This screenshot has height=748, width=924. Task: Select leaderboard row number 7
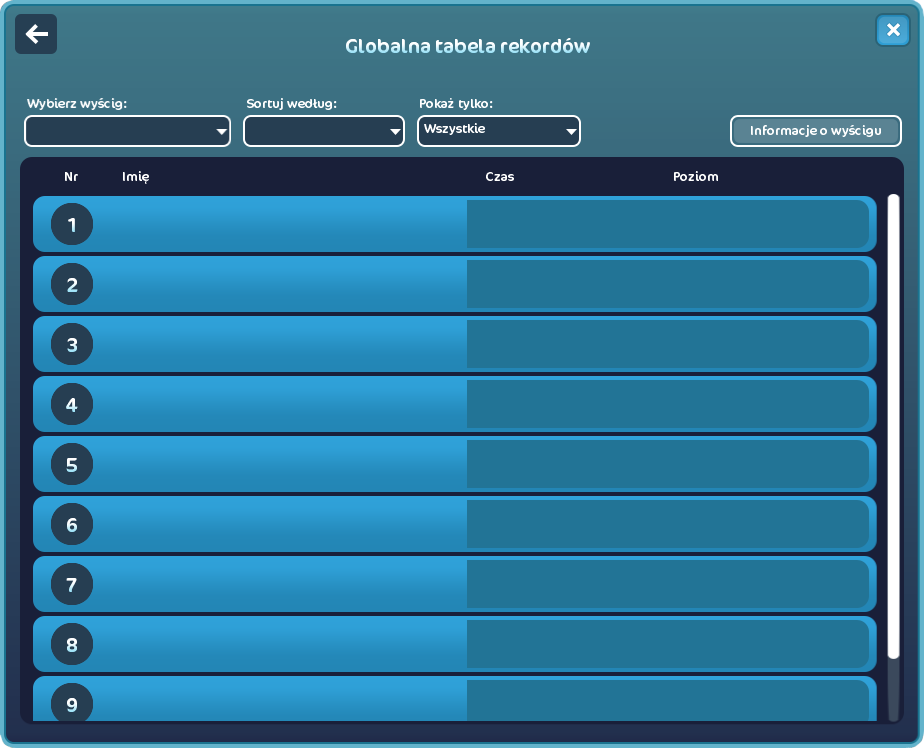pyautogui.click(x=454, y=584)
